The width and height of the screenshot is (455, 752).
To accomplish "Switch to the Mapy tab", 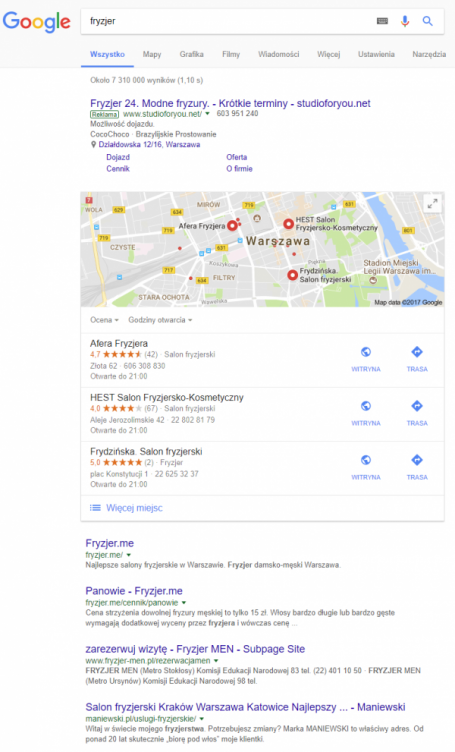I will [152, 54].
